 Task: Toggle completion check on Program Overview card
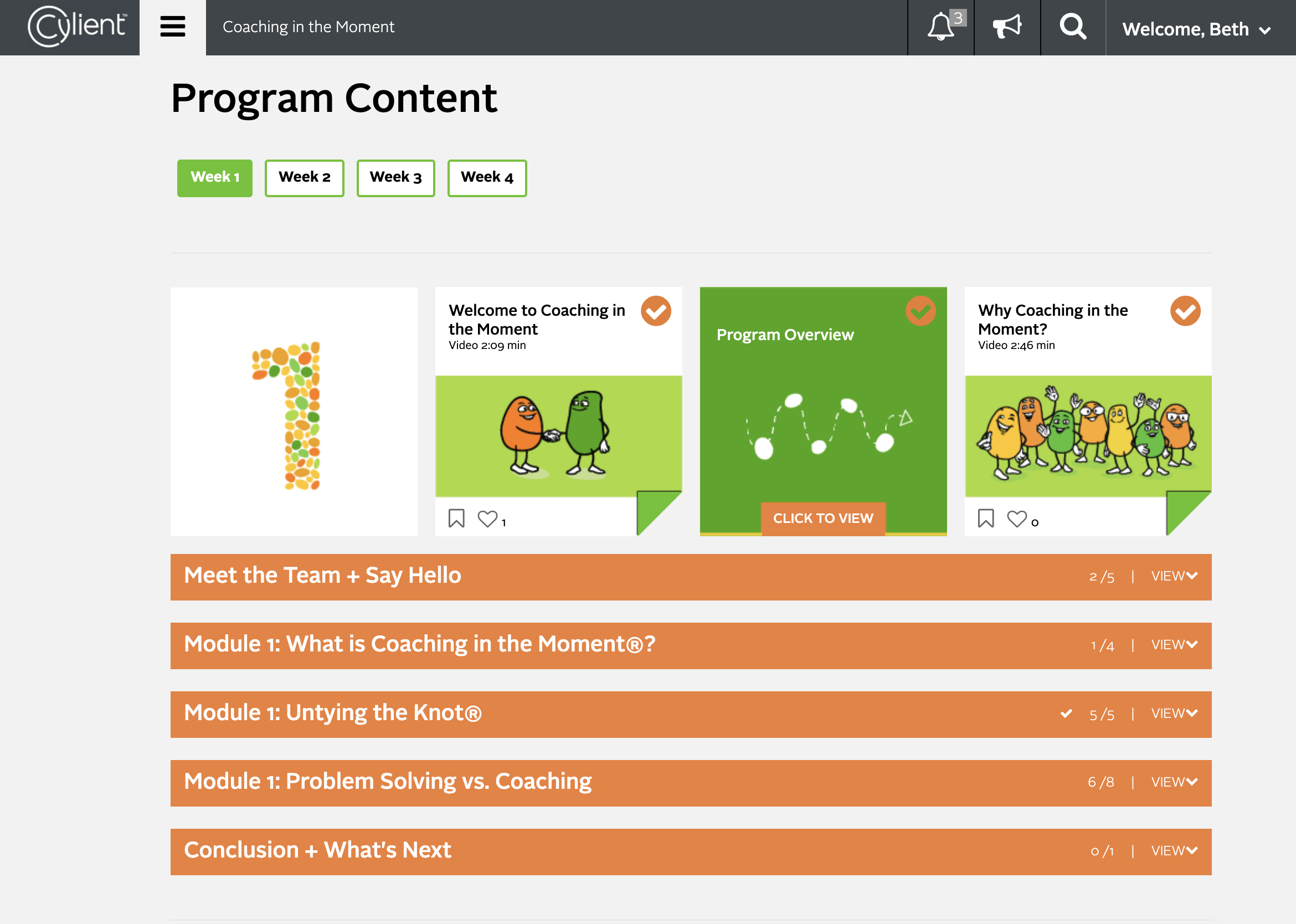pos(920,311)
